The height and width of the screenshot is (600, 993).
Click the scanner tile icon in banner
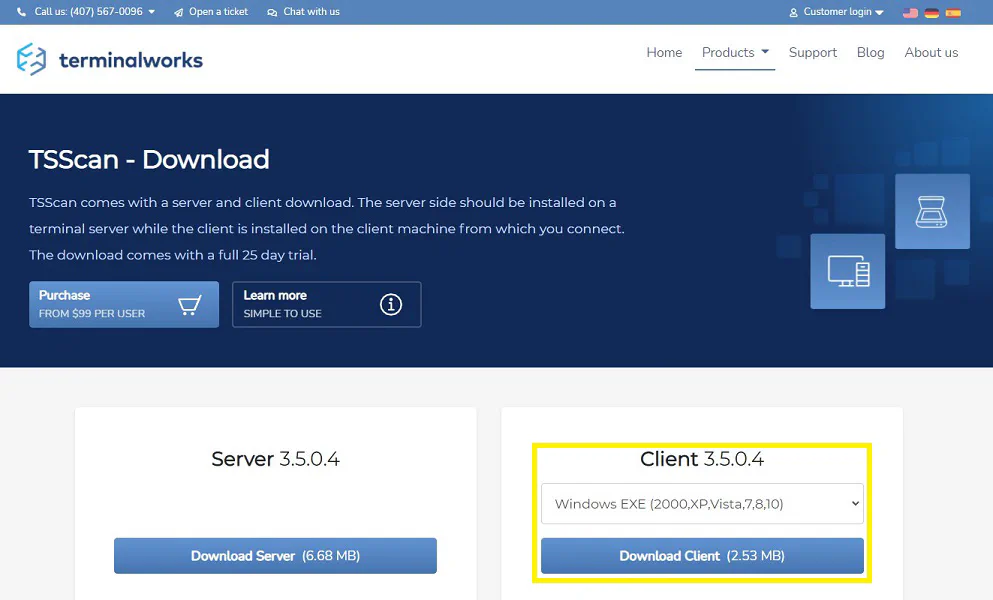pyautogui.click(x=932, y=211)
